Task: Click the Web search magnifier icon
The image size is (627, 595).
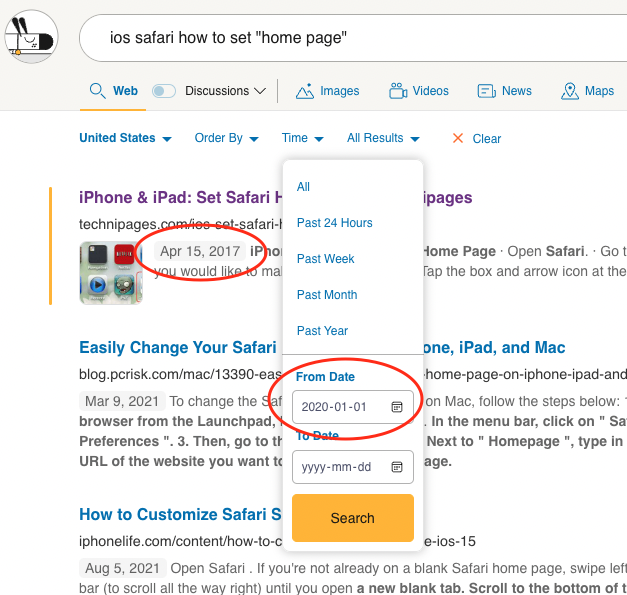Action: tap(97, 91)
